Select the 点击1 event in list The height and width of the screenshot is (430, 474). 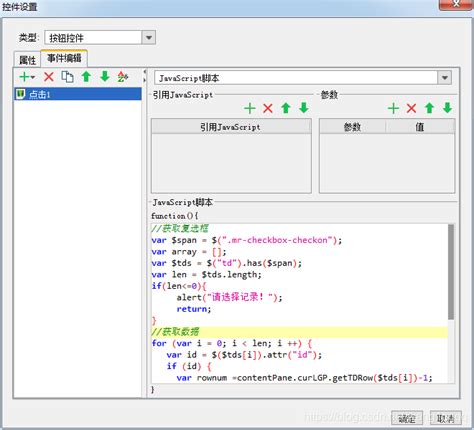tap(78, 94)
